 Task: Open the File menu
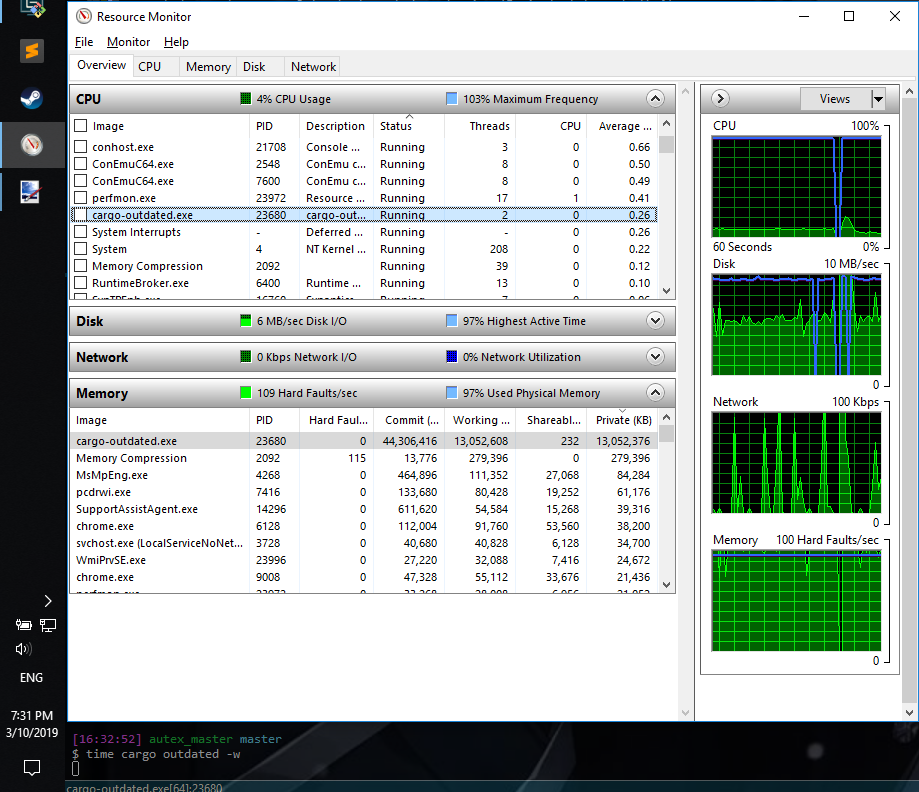(84, 42)
